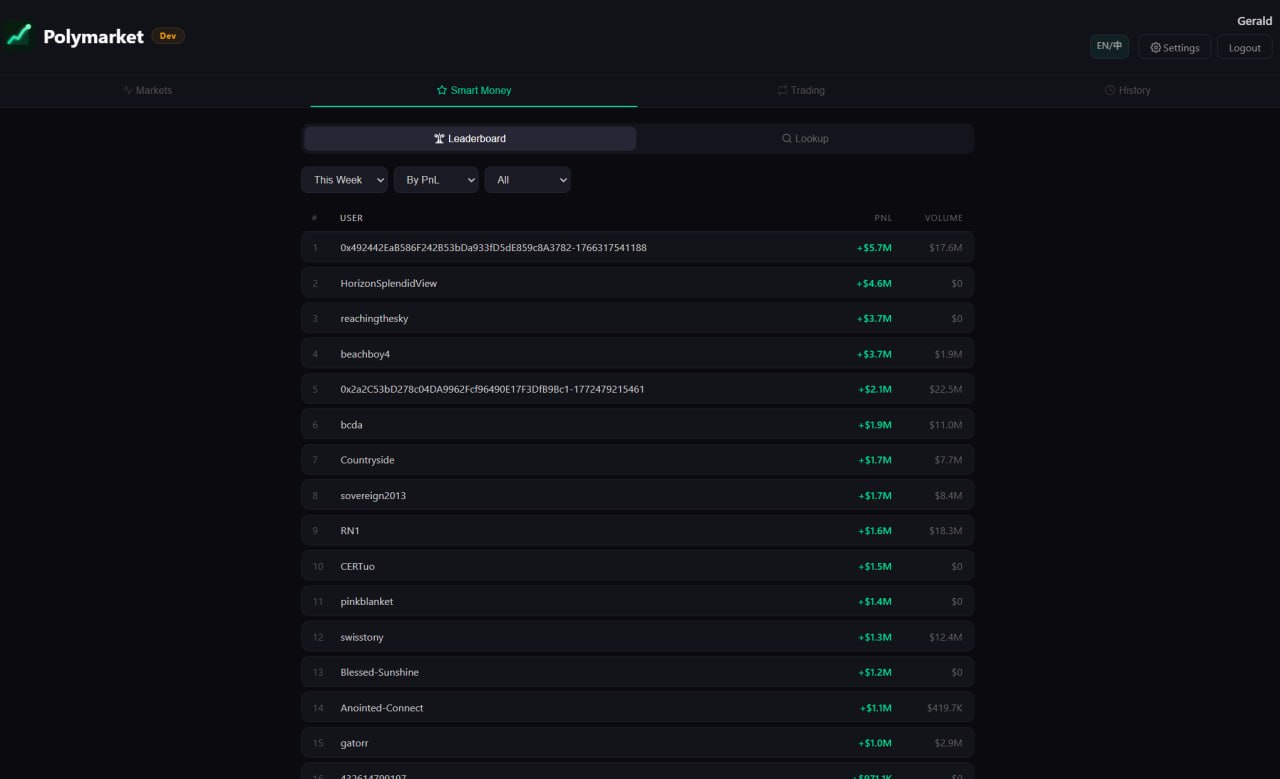
Task: Switch to the Trading tab
Action: tap(800, 90)
